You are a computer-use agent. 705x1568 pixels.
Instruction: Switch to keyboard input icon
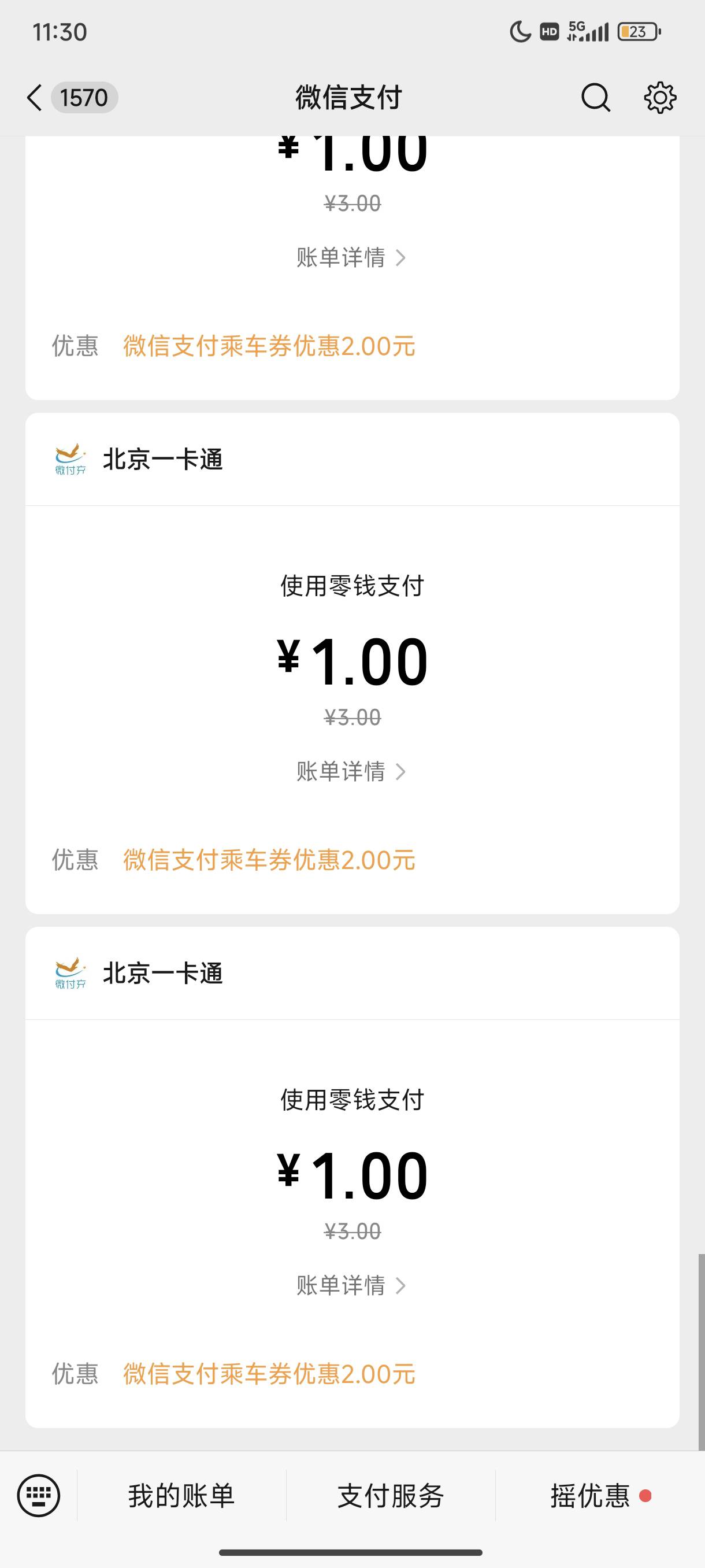38,1496
